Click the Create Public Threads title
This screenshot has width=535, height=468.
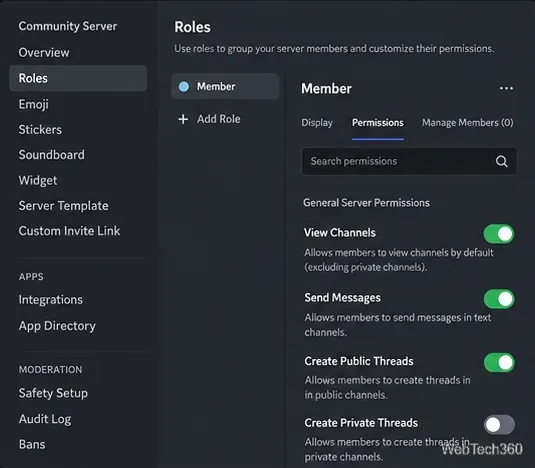pos(359,361)
